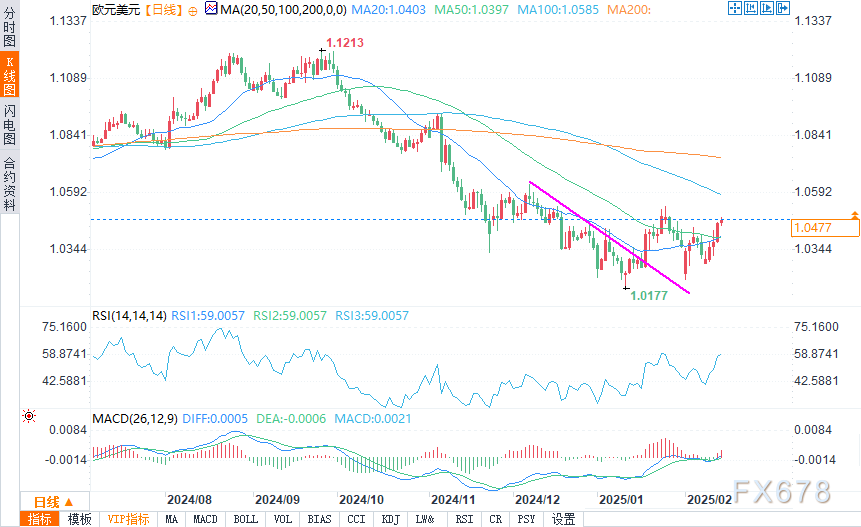Choose the MA indicator button
This screenshot has height=527, width=861.
click(171, 519)
